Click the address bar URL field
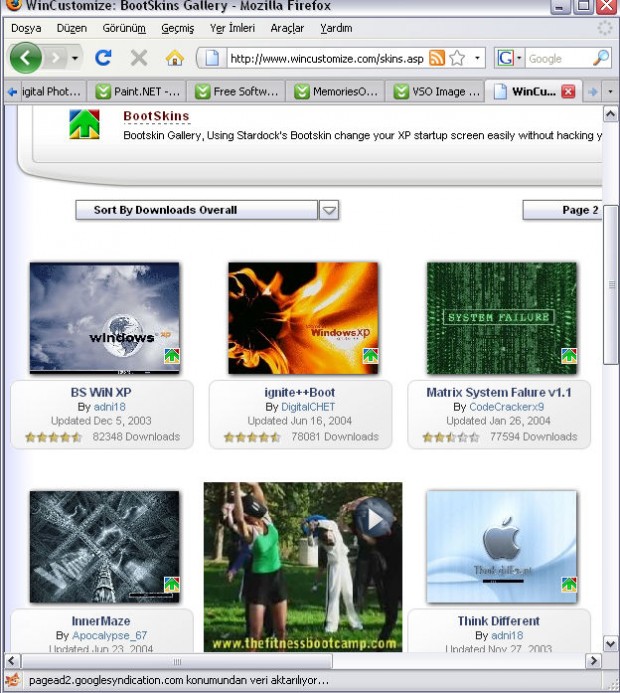 [327, 58]
